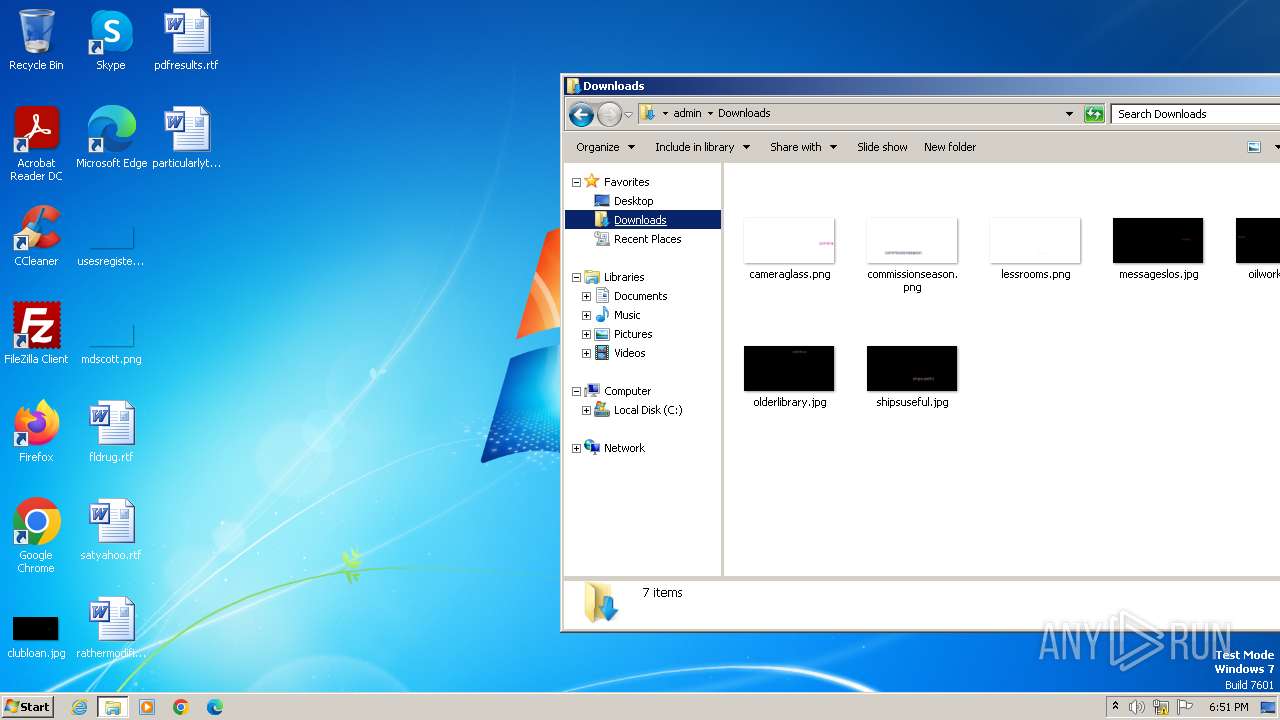Open Acrobat Reader DC shortcut
The width and height of the screenshot is (1280, 720).
coord(36,143)
